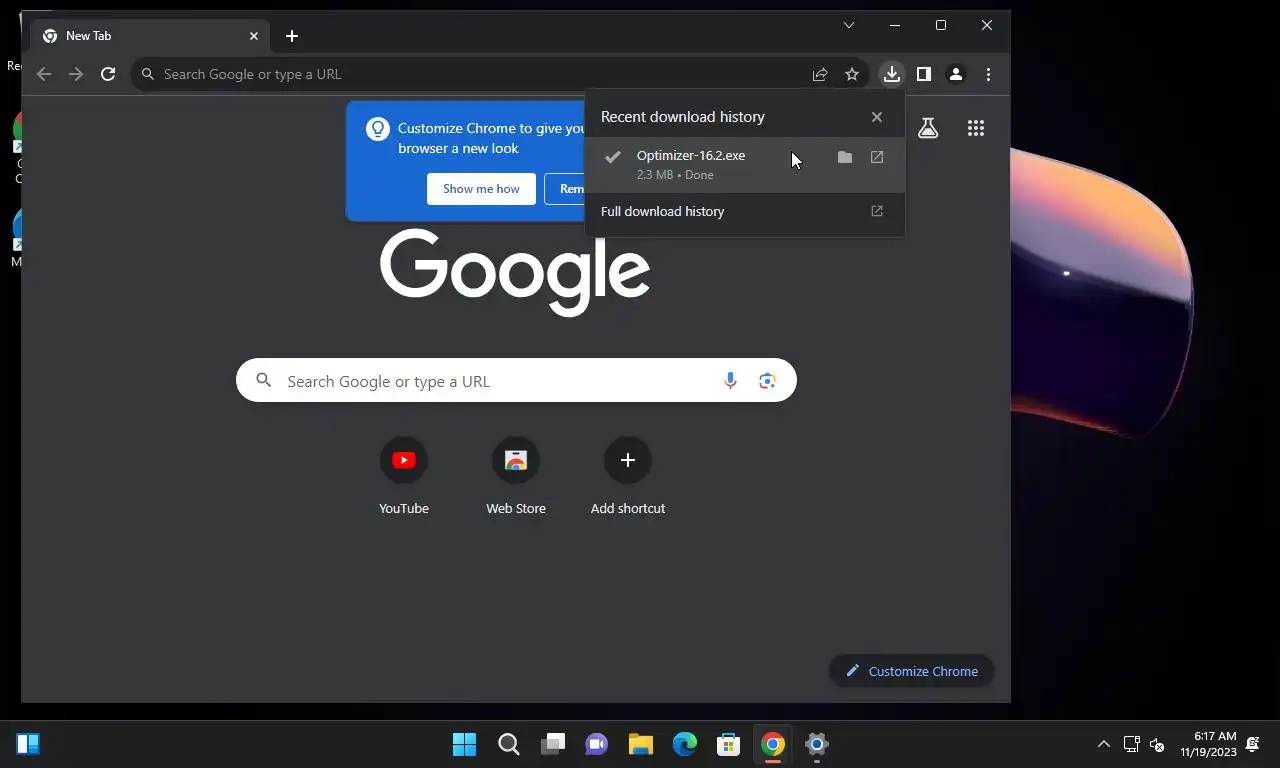Open the Chat app on the taskbar
This screenshot has height=768, width=1280.
[x=597, y=744]
